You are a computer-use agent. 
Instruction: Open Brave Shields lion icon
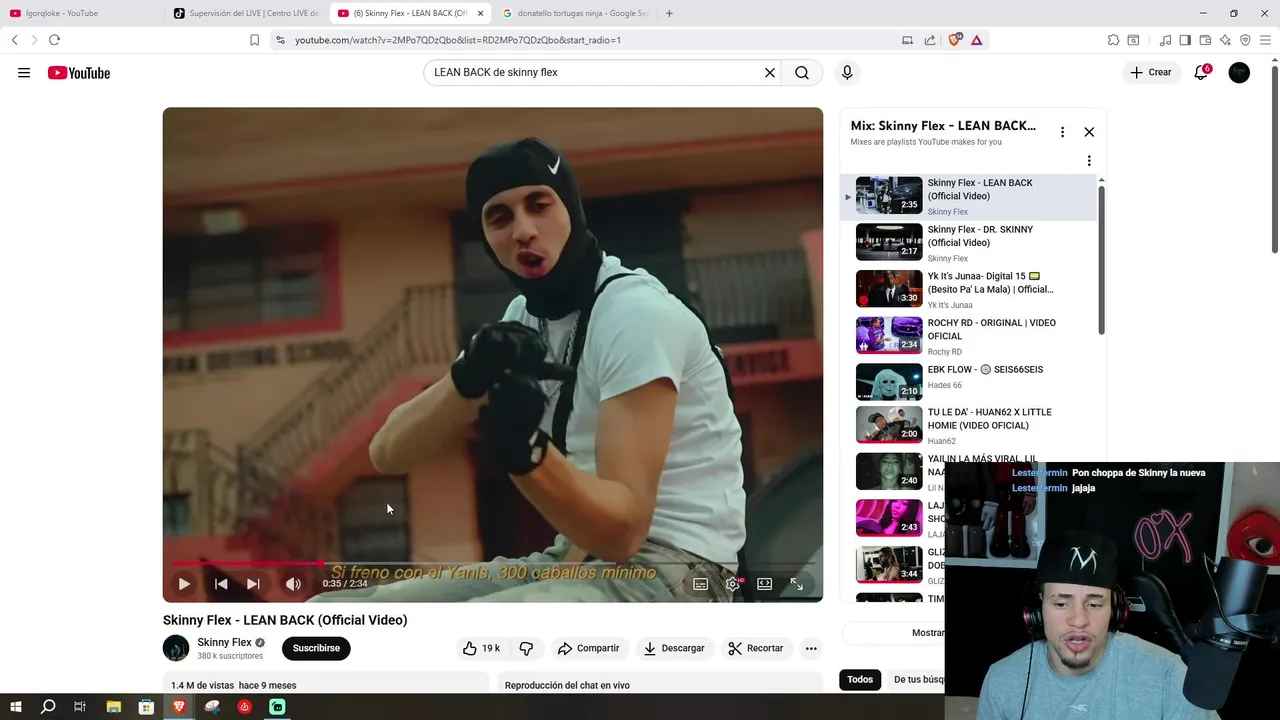pos(955,40)
